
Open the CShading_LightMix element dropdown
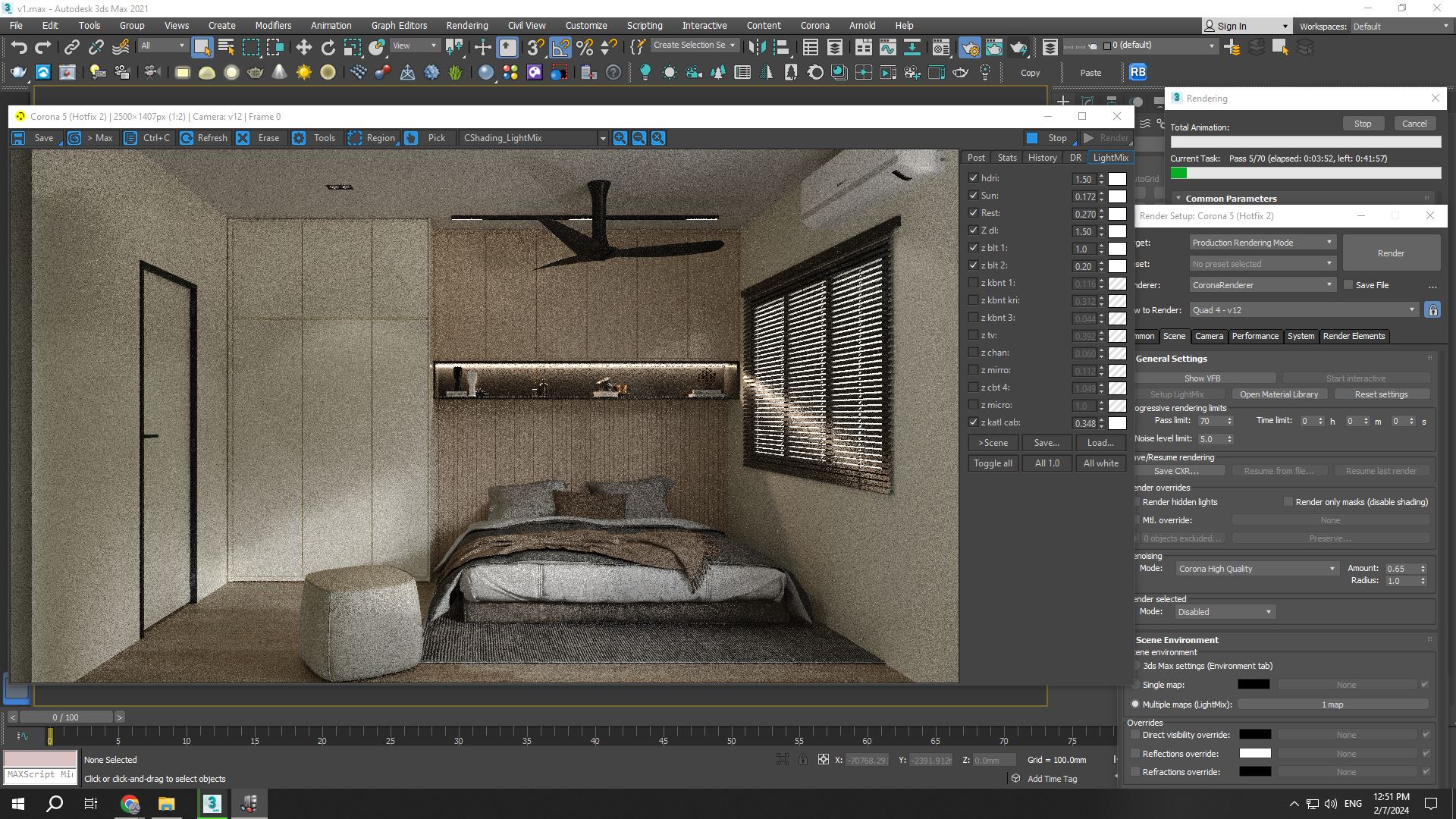603,138
